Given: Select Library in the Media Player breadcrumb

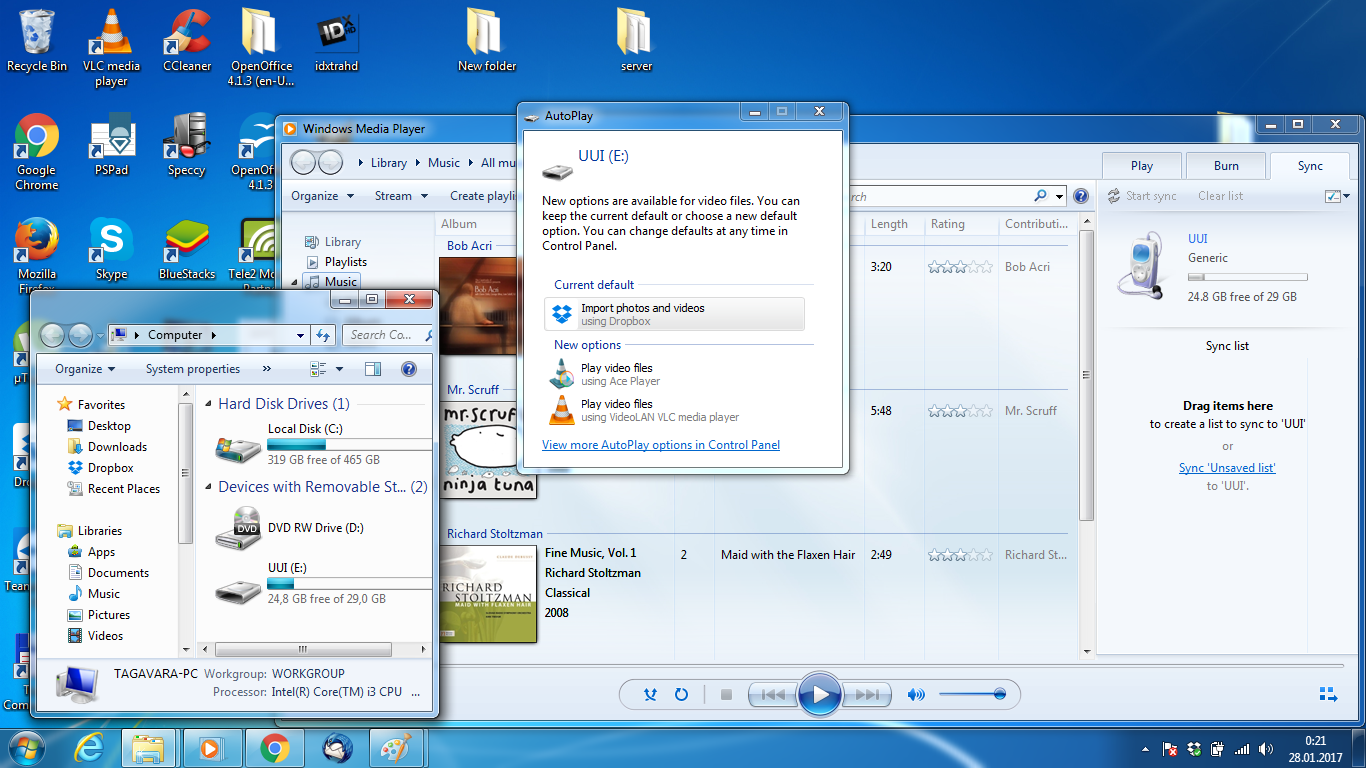Looking at the screenshot, I should tap(389, 163).
